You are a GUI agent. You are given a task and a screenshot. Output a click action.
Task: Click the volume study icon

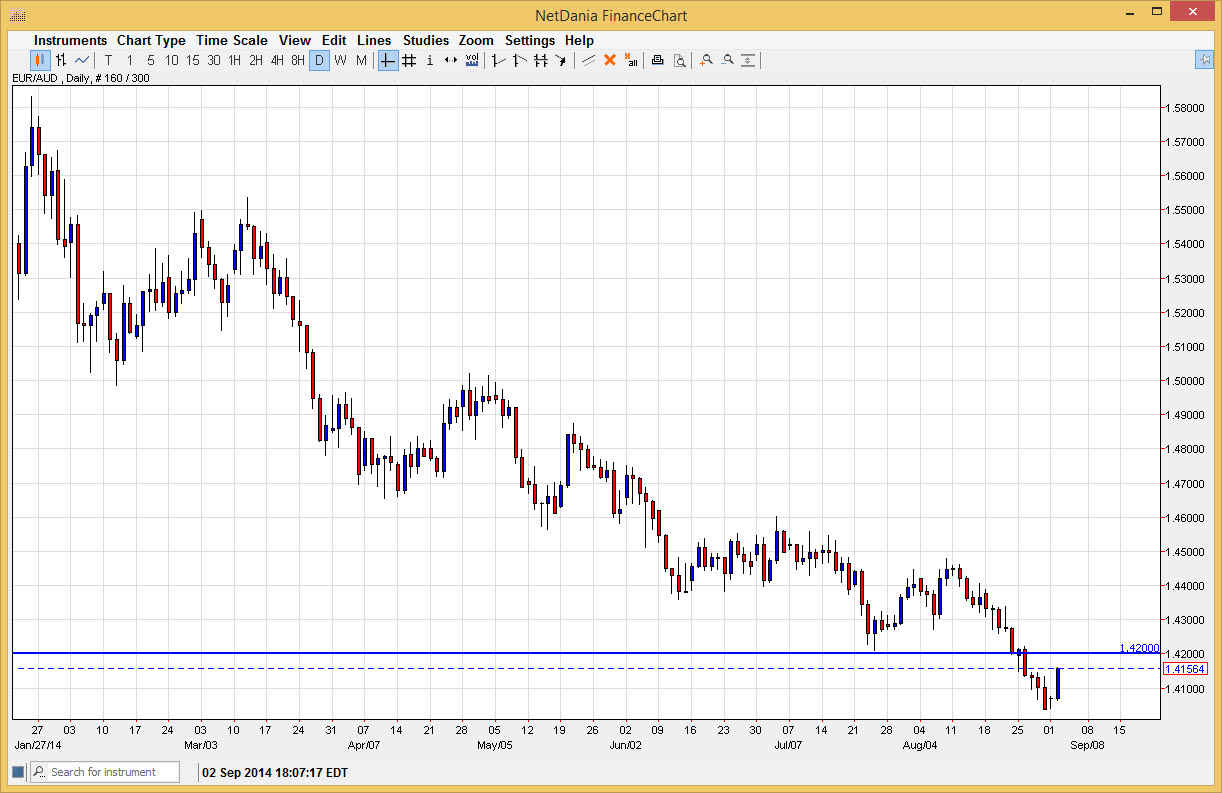click(x=471, y=60)
